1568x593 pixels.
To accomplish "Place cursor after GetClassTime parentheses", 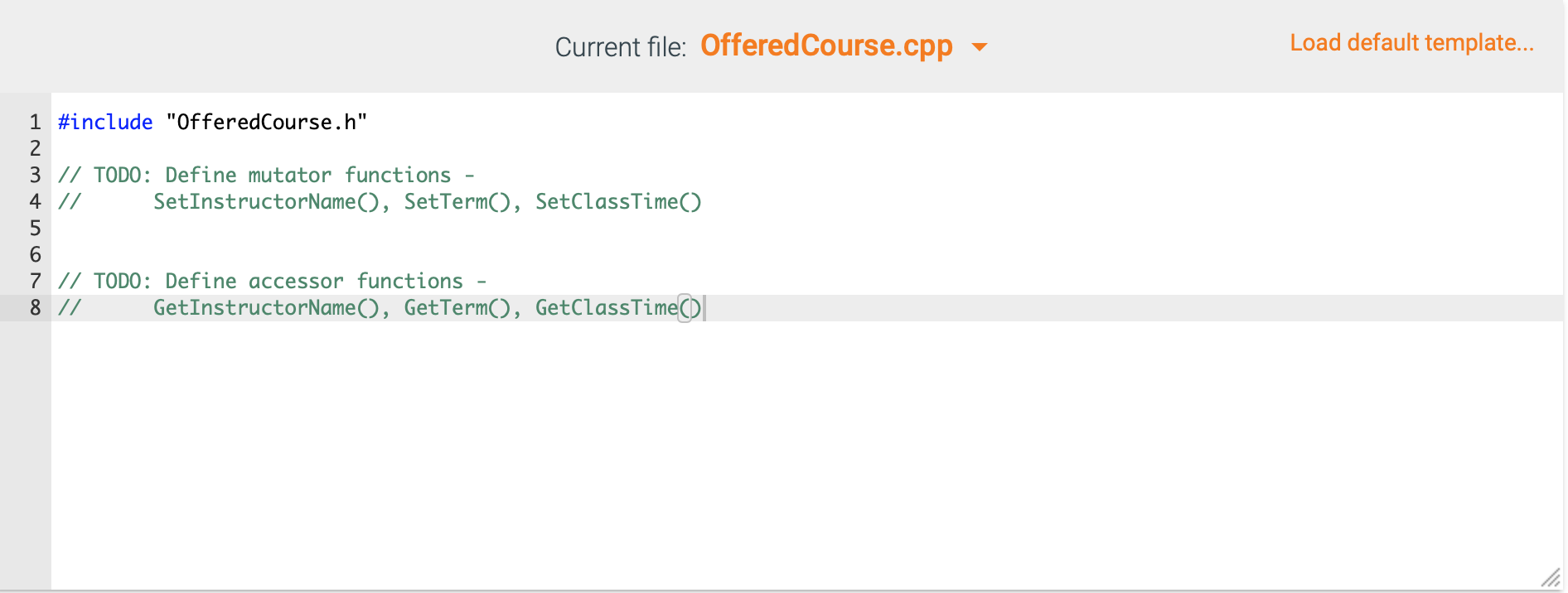I will point(703,307).
